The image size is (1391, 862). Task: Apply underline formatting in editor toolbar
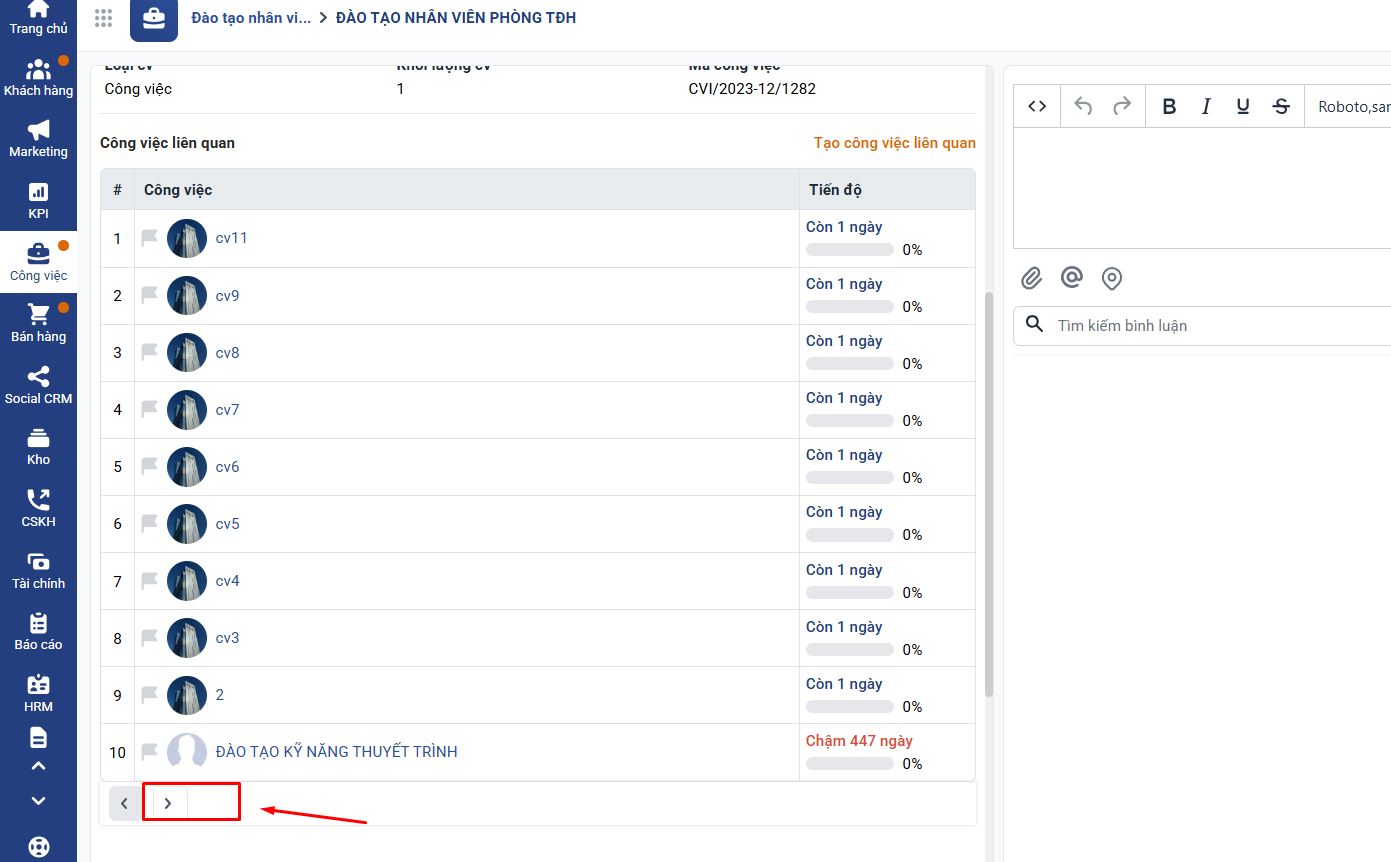click(1243, 107)
